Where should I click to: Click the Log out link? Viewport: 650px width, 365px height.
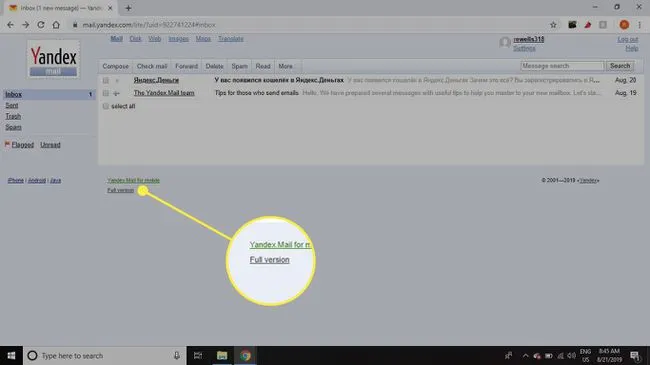click(628, 39)
